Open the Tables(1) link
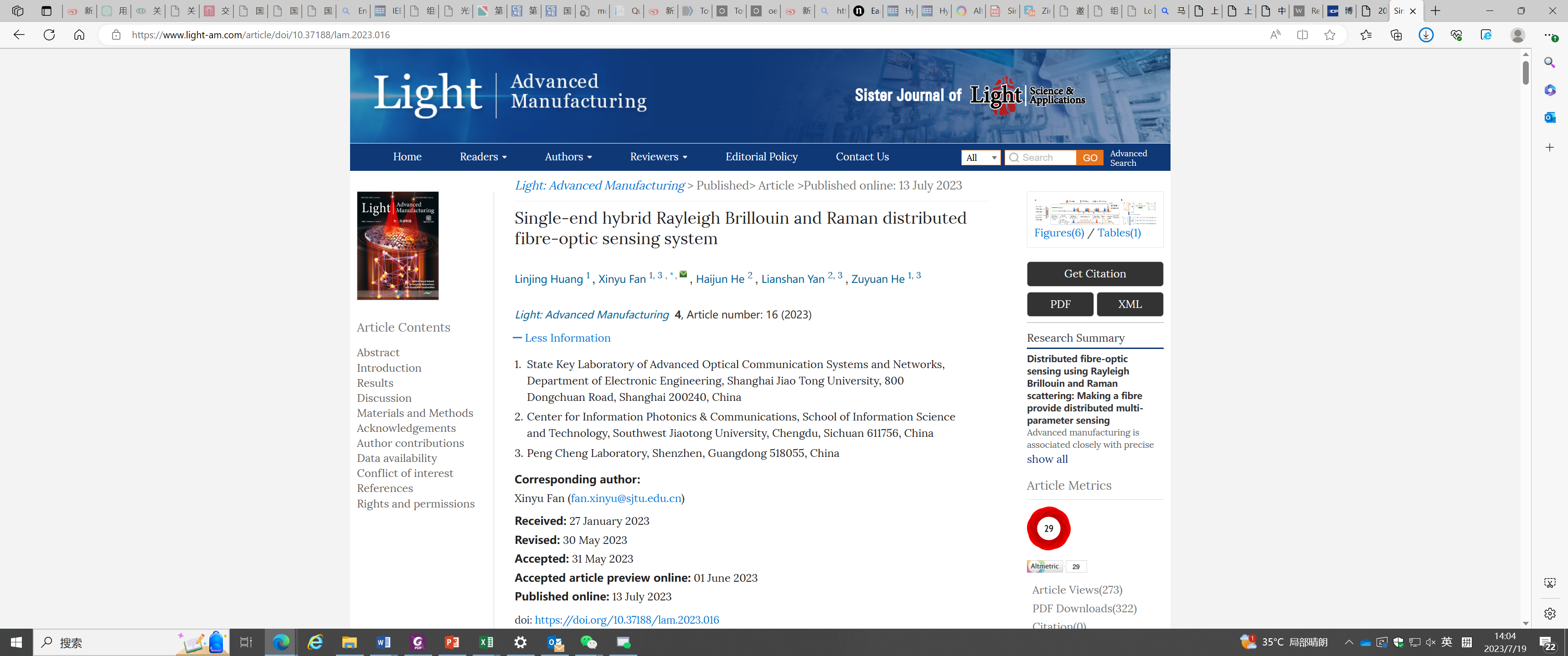This screenshot has width=1568, height=656. (1119, 232)
